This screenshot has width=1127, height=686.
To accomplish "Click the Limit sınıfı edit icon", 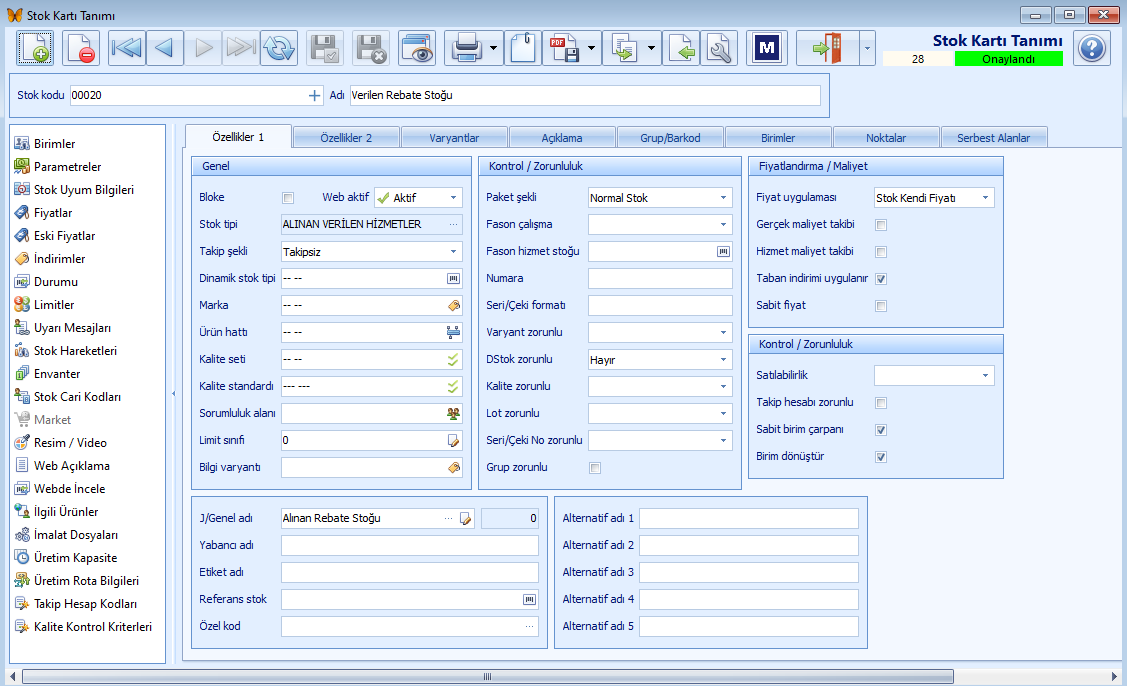I will click(454, 440).
